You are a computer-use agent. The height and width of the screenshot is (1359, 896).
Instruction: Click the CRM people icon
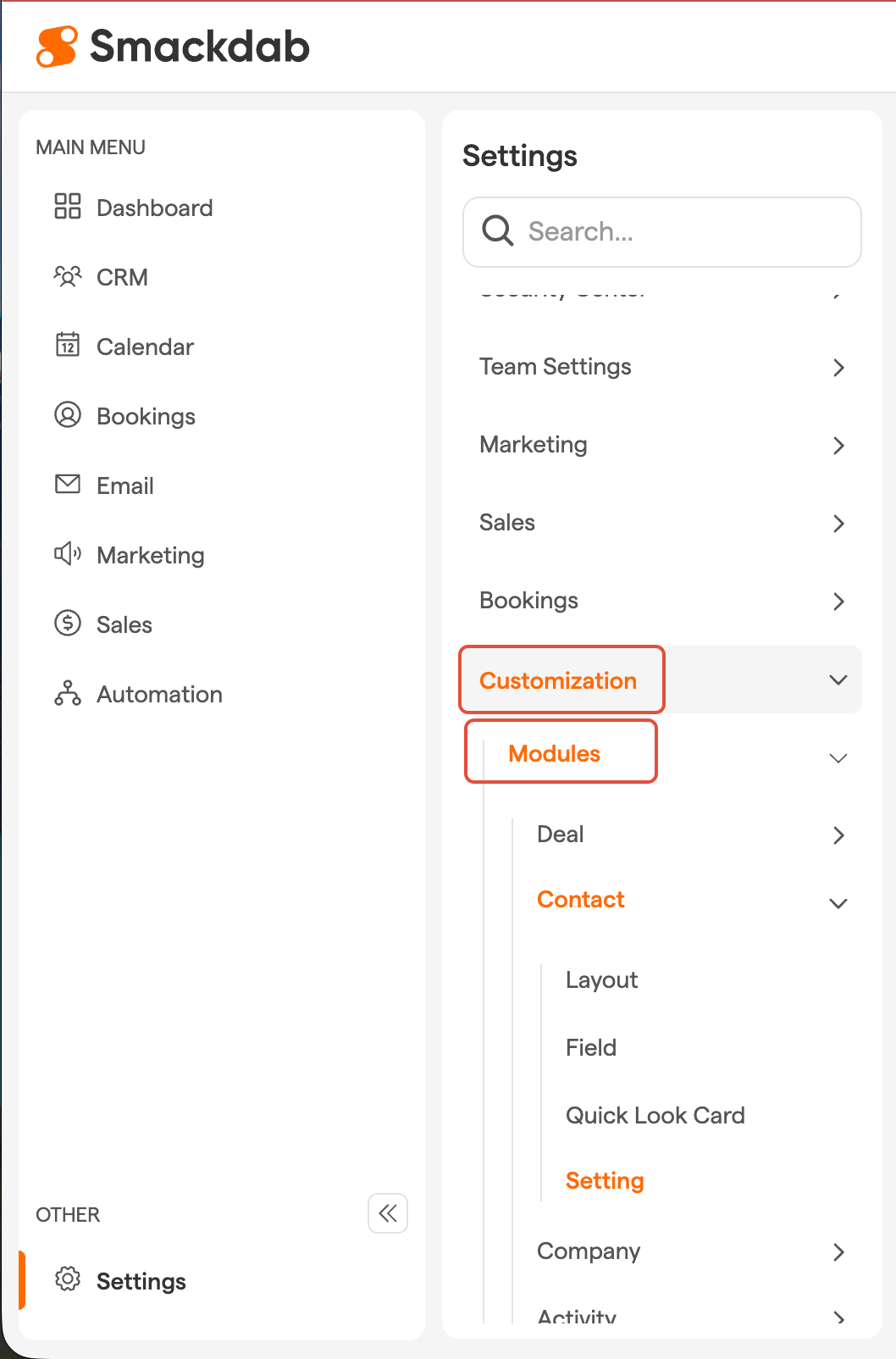[x=68, y=276]
